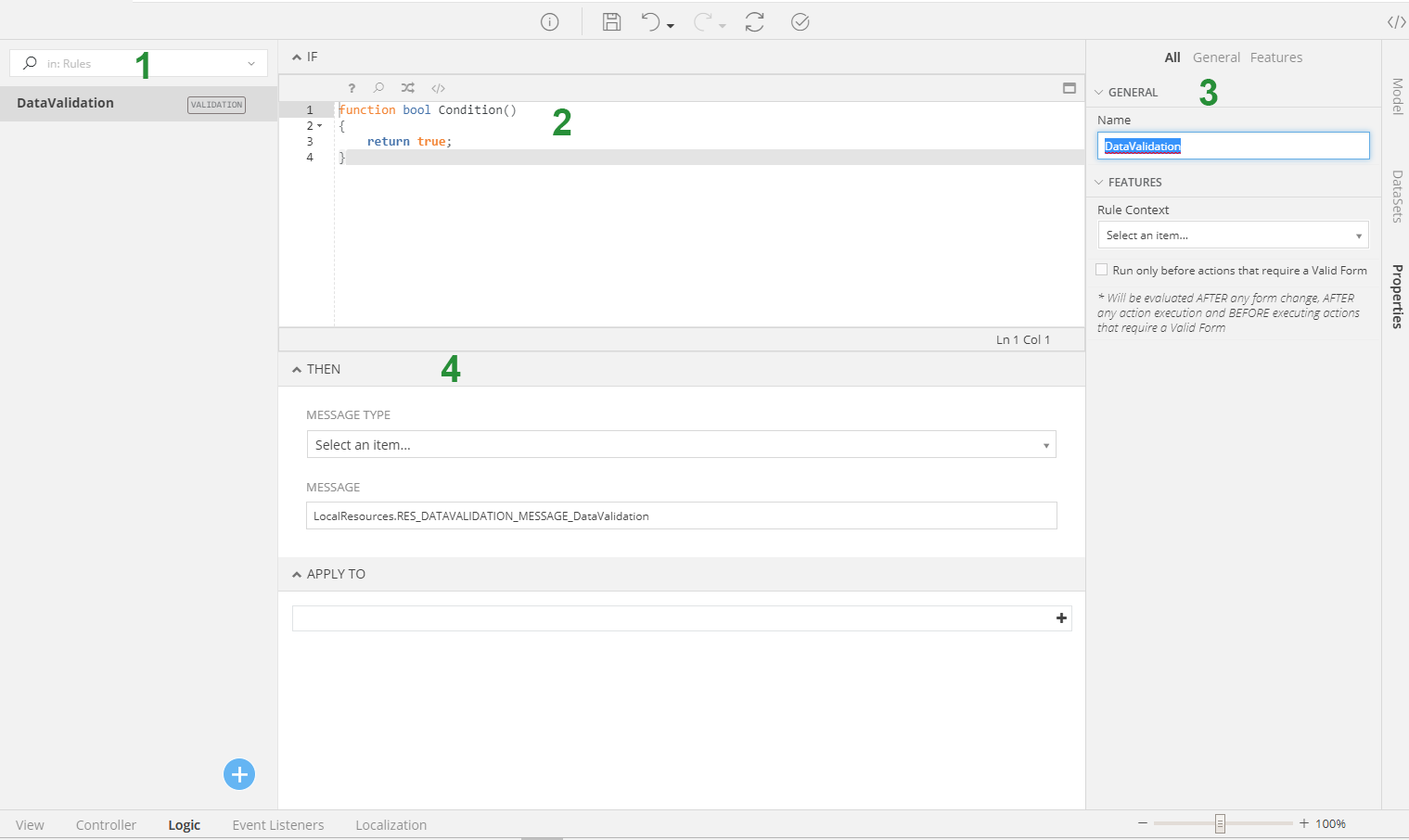Click the Message text input field
Screen dimensions: 1409x840
pyautogui.click(x=681, y=516)
